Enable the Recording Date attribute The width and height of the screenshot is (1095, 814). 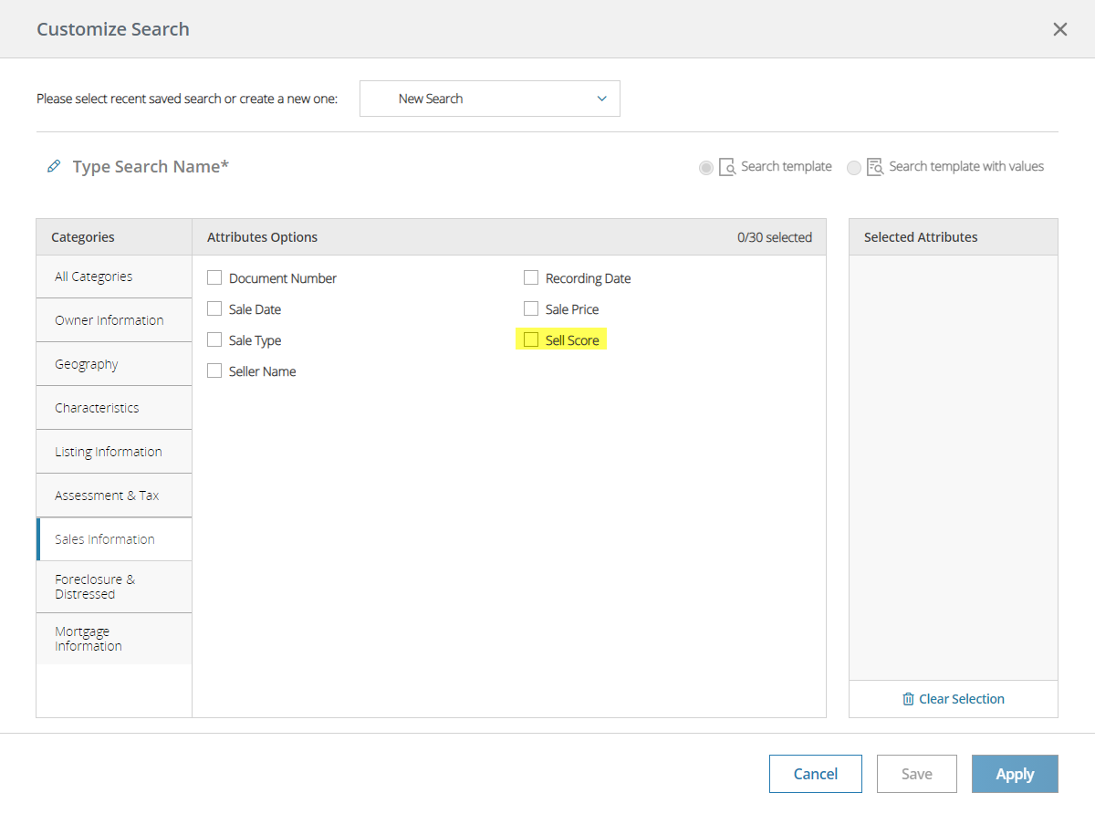(x=530, y=278)
